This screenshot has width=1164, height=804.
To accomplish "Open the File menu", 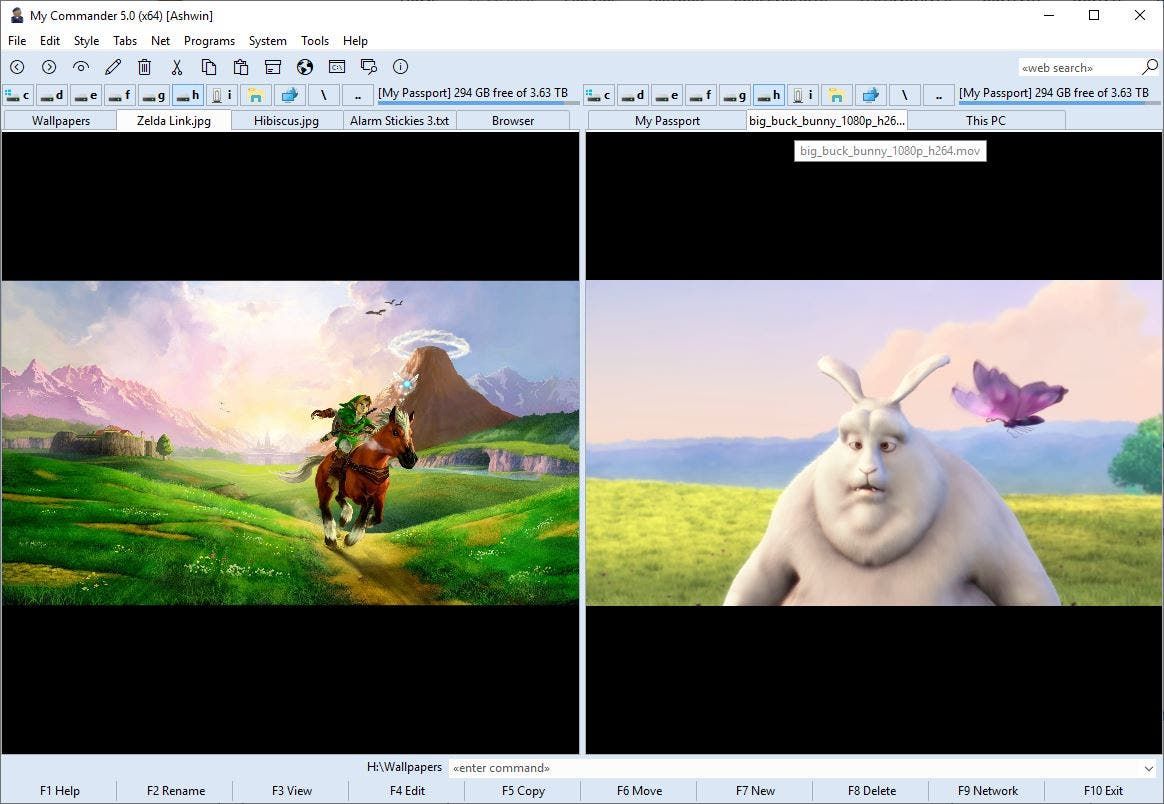I will click(x=17, y=41).
